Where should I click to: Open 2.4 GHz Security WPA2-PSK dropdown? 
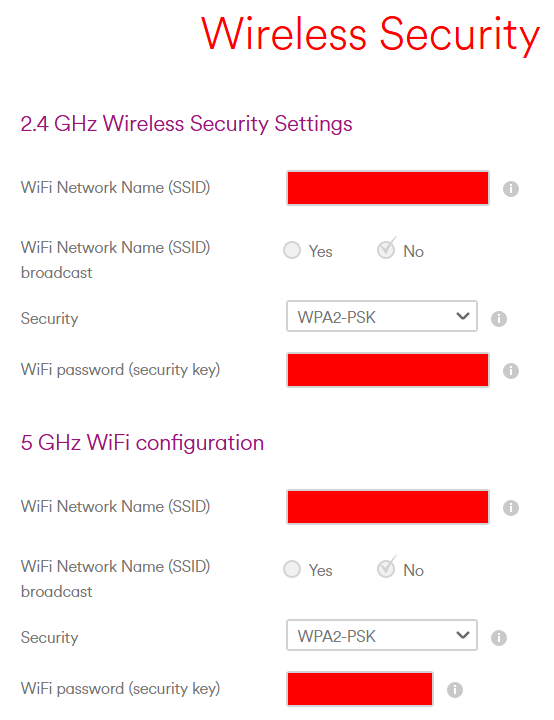[x=382, y=316]
